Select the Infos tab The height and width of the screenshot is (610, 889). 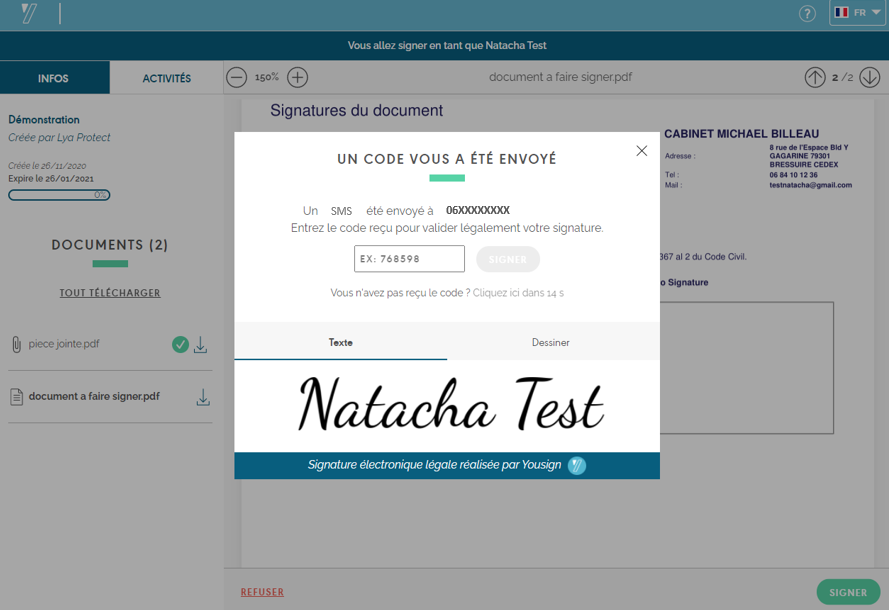pyautogui.click(x=54, y=78)
